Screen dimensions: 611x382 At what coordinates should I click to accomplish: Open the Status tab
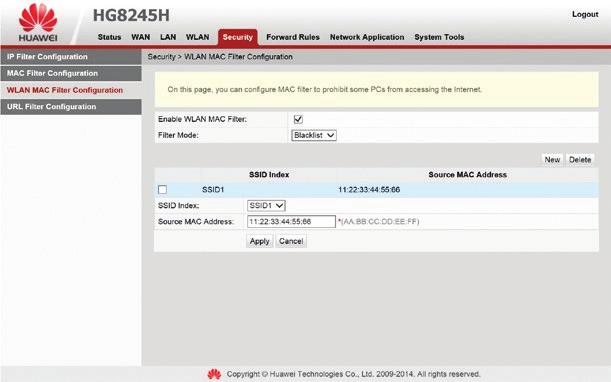click(109, 37)
